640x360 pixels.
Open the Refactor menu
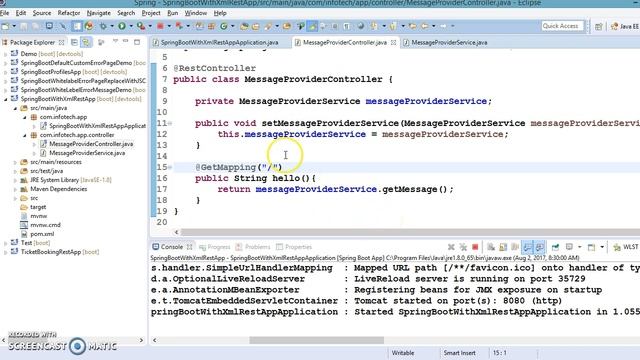click(69, 13)
